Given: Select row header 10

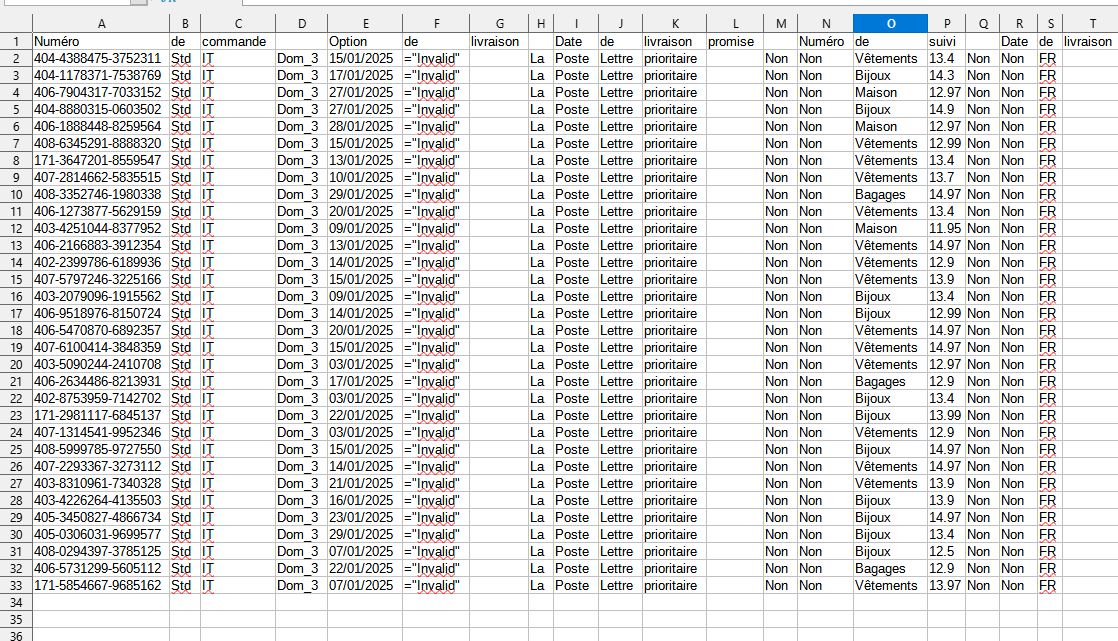Looking at the screenshot, I should [x=16, y=195].
